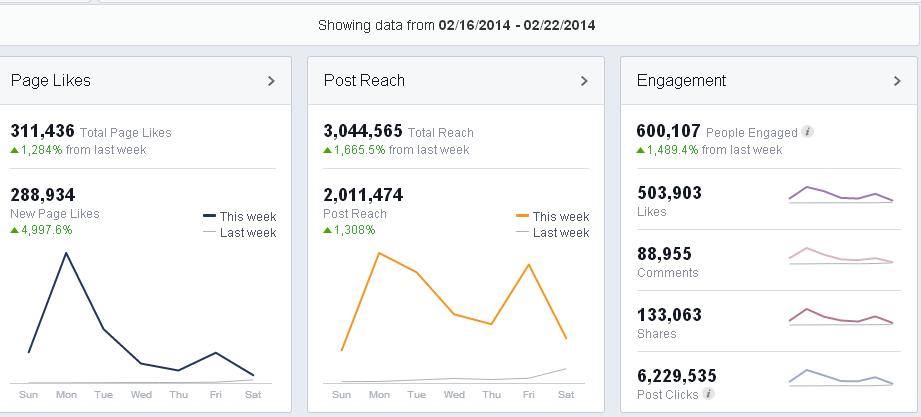This screenshot has height=417, width=921.
Task: Click info icon next to People Engaged
Action: click(808, 132)
